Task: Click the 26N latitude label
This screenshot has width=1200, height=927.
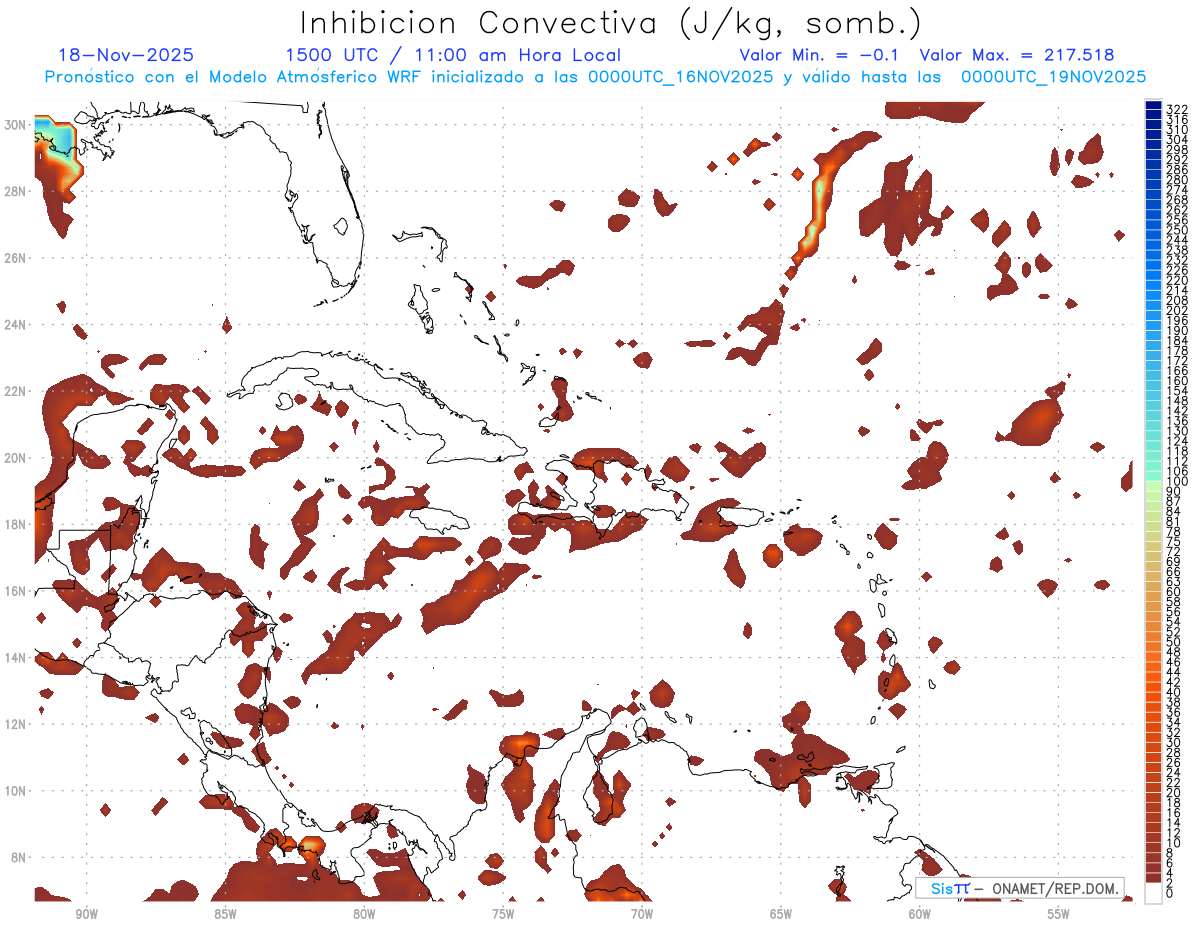Action: point(17,258)
